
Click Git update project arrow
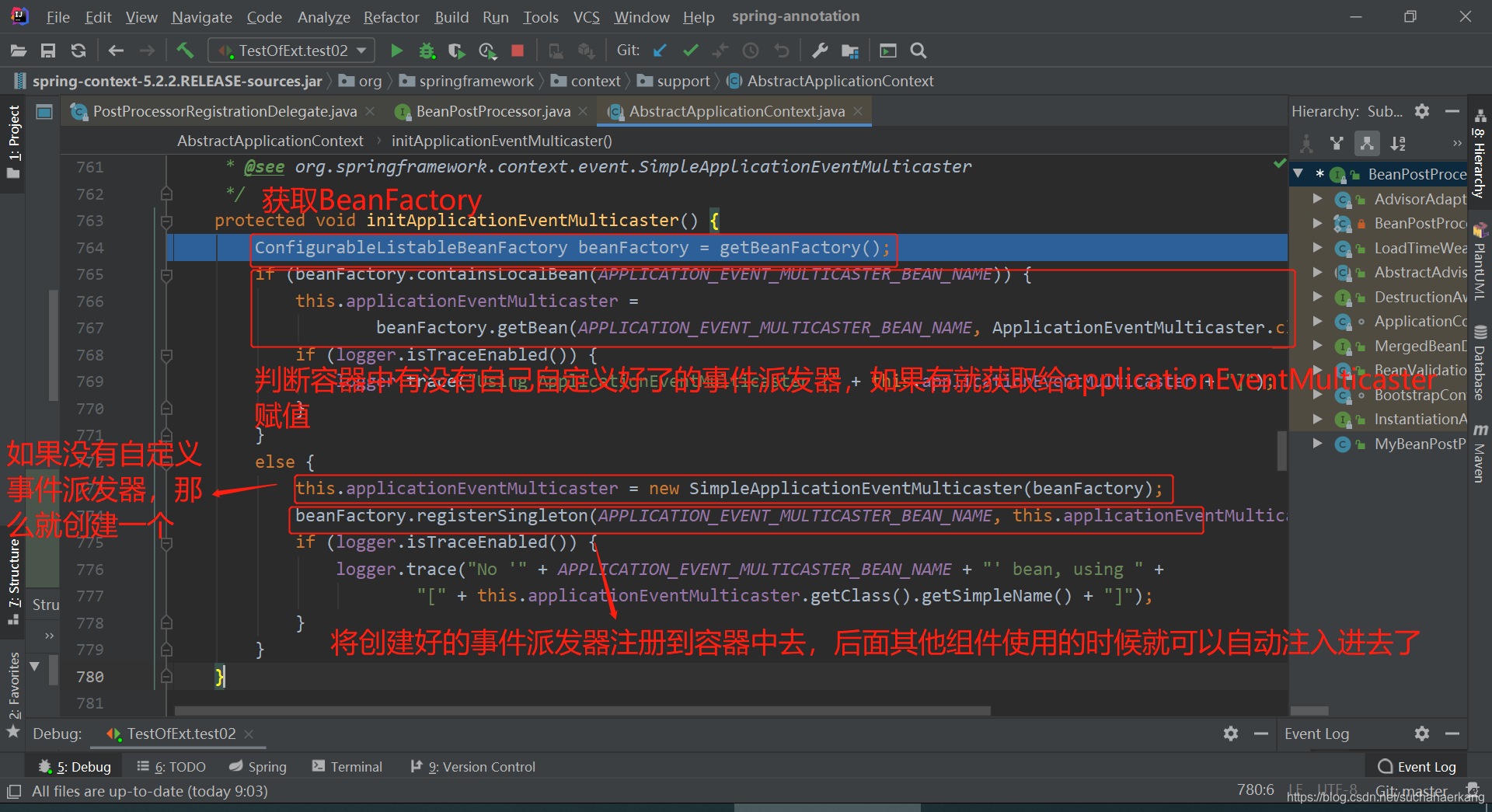660,51
